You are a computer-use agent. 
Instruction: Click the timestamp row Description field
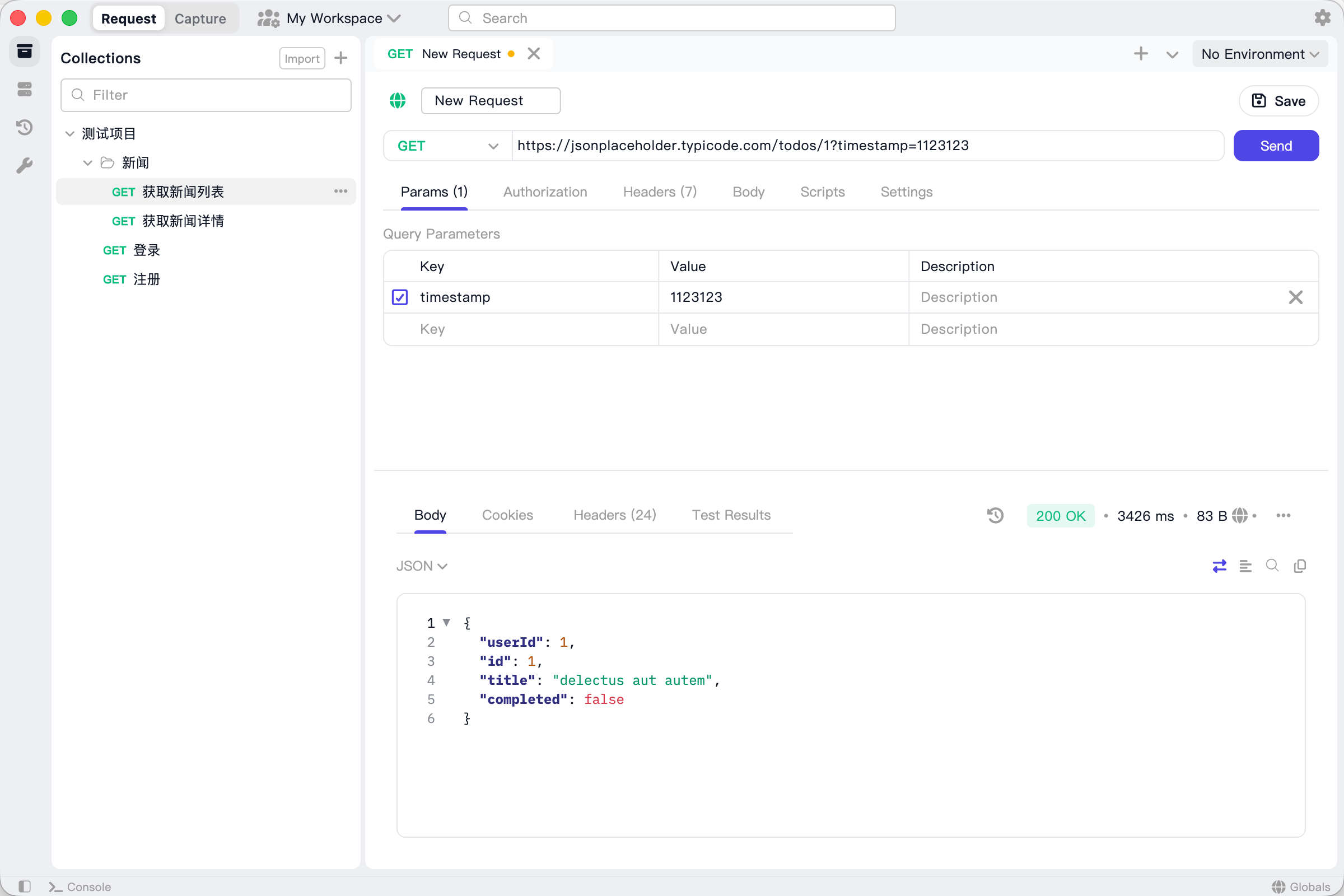click(x=1097, y=297)
